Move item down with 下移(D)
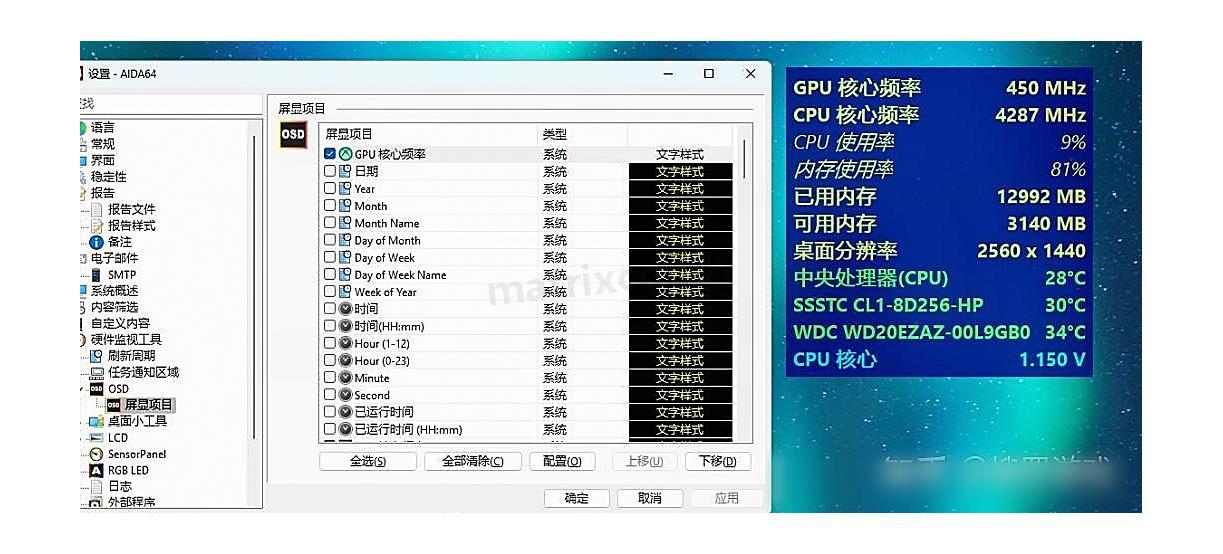This screenshot has width=1223, height=554. pyautogui.click(x=718, y=461)
